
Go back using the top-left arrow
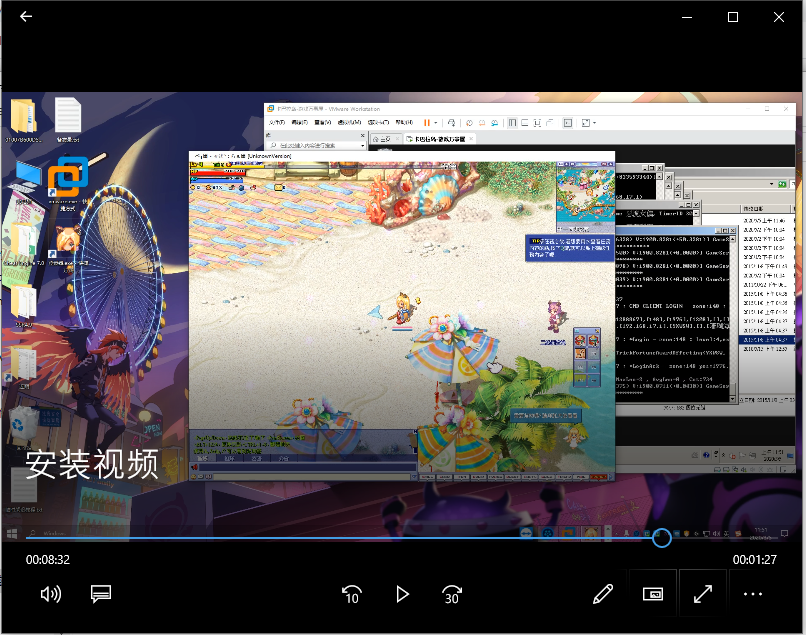pos(25,17)
